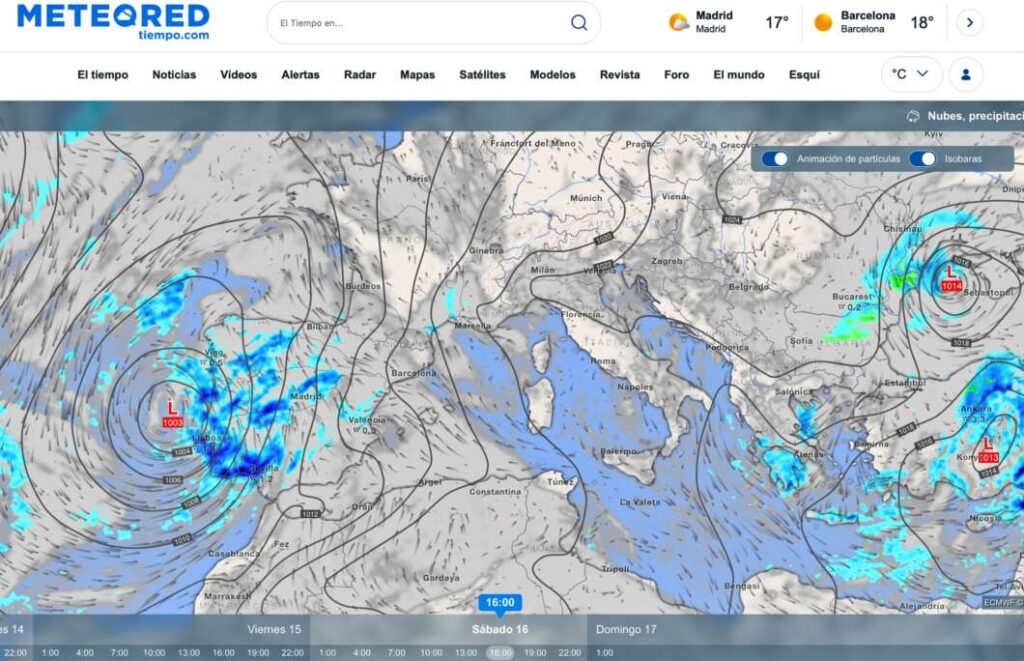Select 19:00 on Sábado 16 timeline

click(535, 653)
